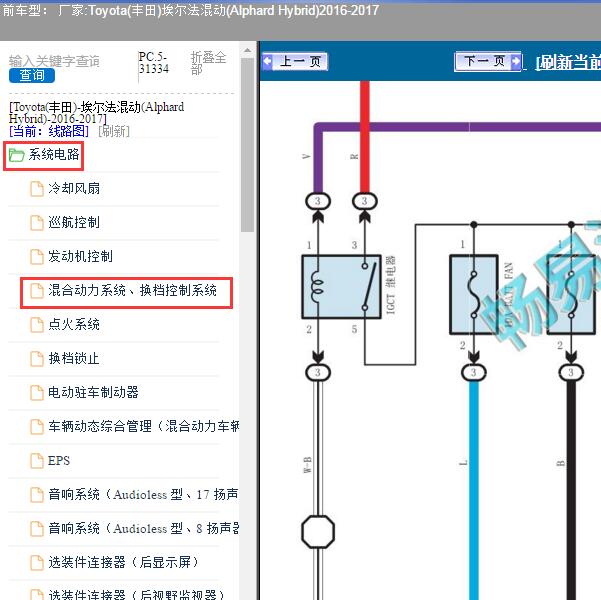Click the document icon beside 换档锁止
601x600 pixels.
(x=37, y=358)
